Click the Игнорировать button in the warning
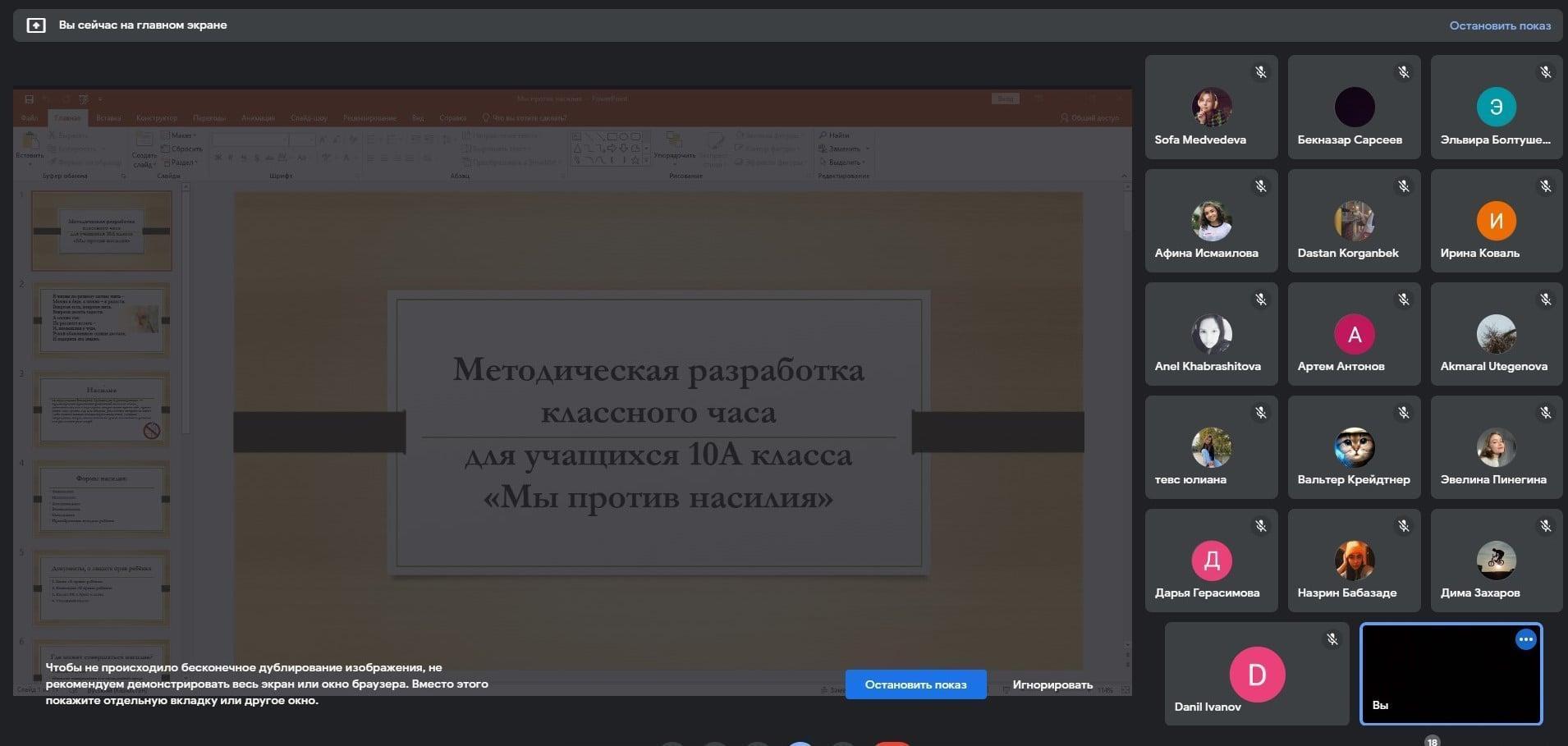This screenshot has width=1568, height=746. [1052, 684]
